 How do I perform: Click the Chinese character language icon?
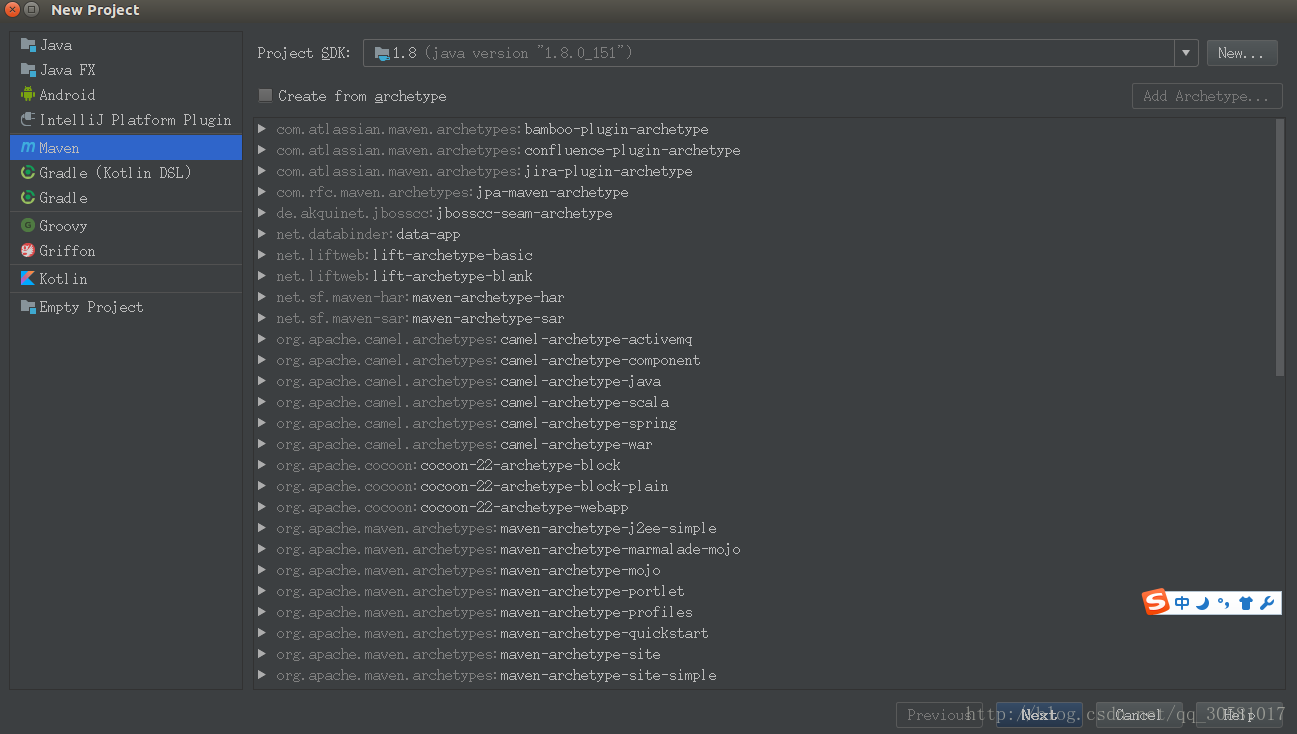pyautogui.click(x=1182, y=603)
